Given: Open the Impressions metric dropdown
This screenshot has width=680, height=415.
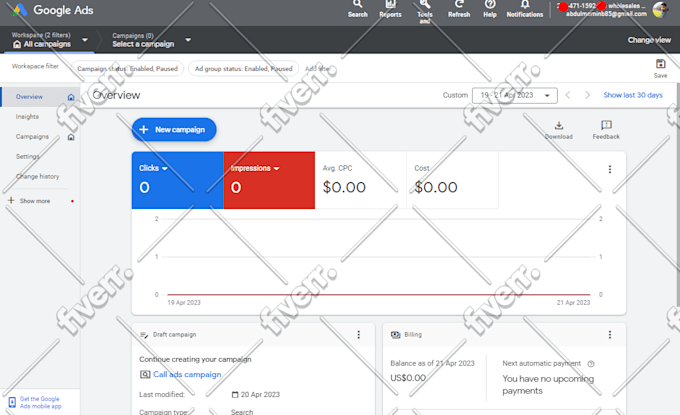Looking at the screenshot, I should pos(277,168).
